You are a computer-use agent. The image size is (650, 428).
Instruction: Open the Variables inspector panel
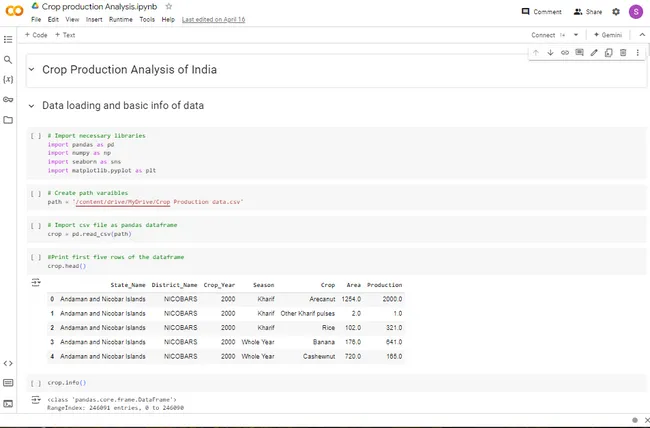8,79
